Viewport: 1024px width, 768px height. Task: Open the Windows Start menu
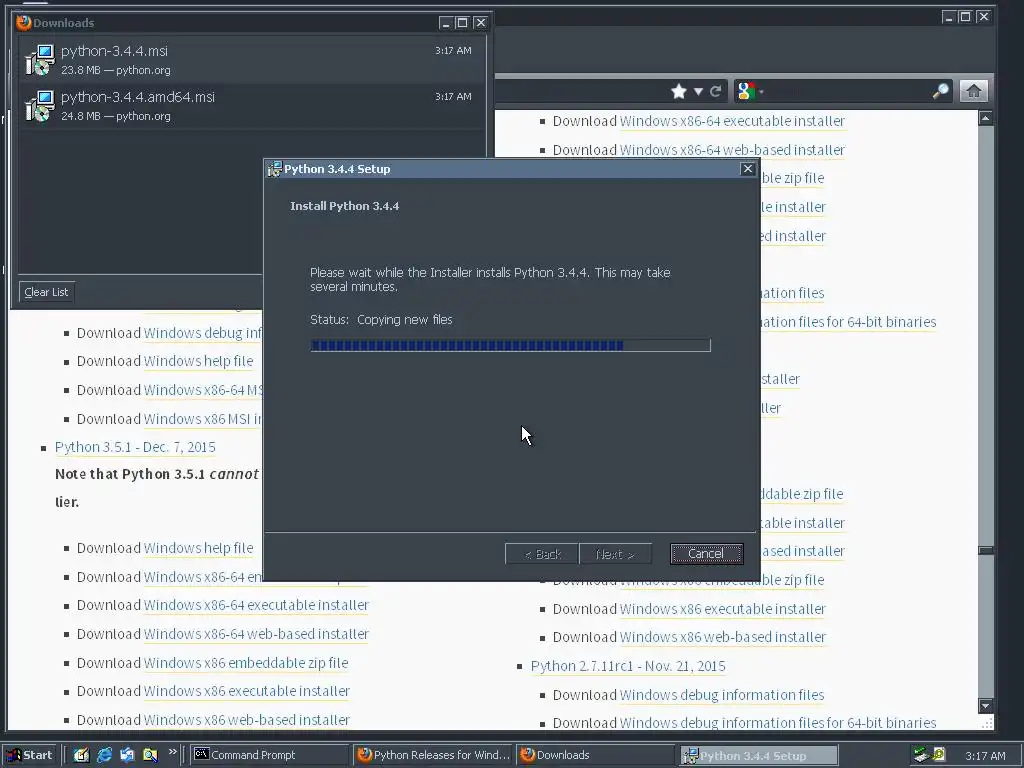tap(30, 755)
